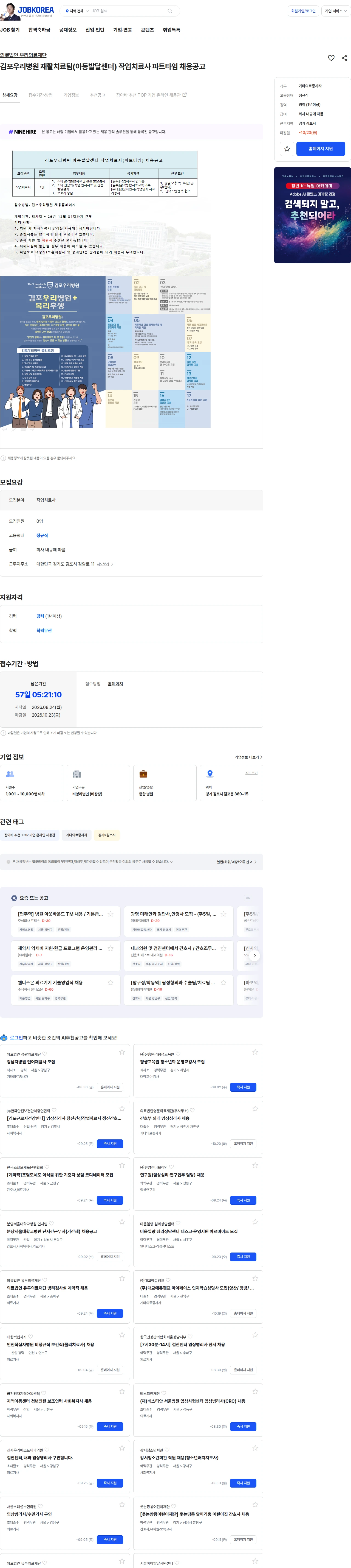This screenshot has height=1568, width=351.
Task: Open the 지도보기 link in 위치 card
Action: coord(251,773)
